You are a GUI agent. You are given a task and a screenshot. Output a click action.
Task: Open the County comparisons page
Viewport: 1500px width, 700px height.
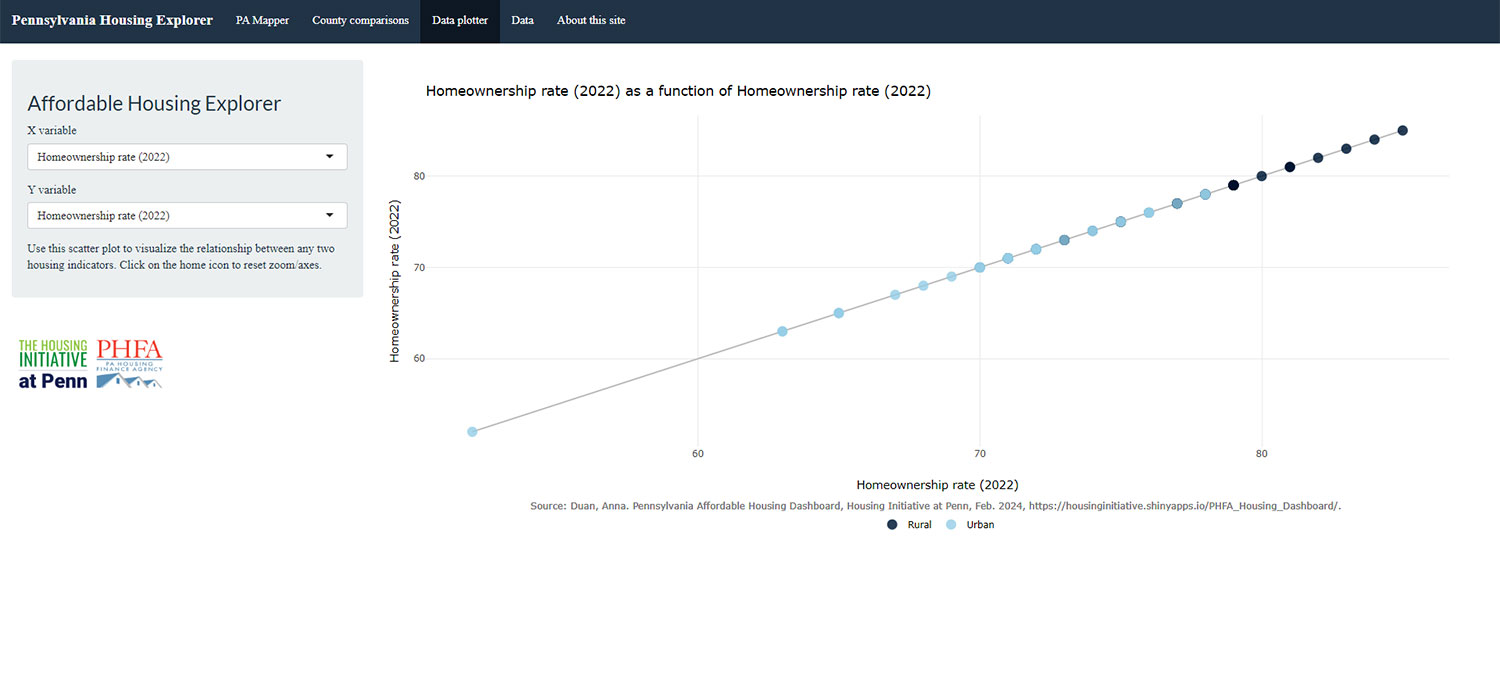360,20
